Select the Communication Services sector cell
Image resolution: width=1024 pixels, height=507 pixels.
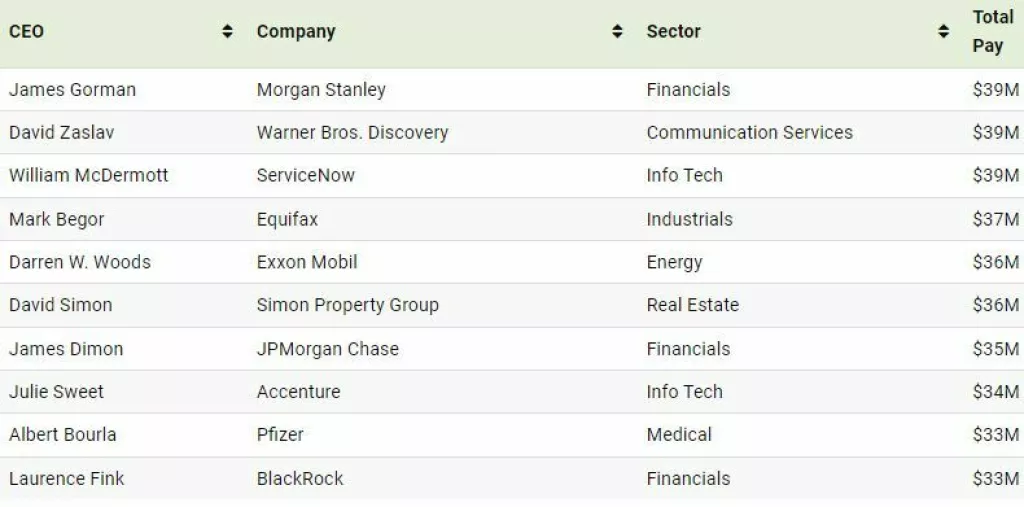click(x=749, y=133)
